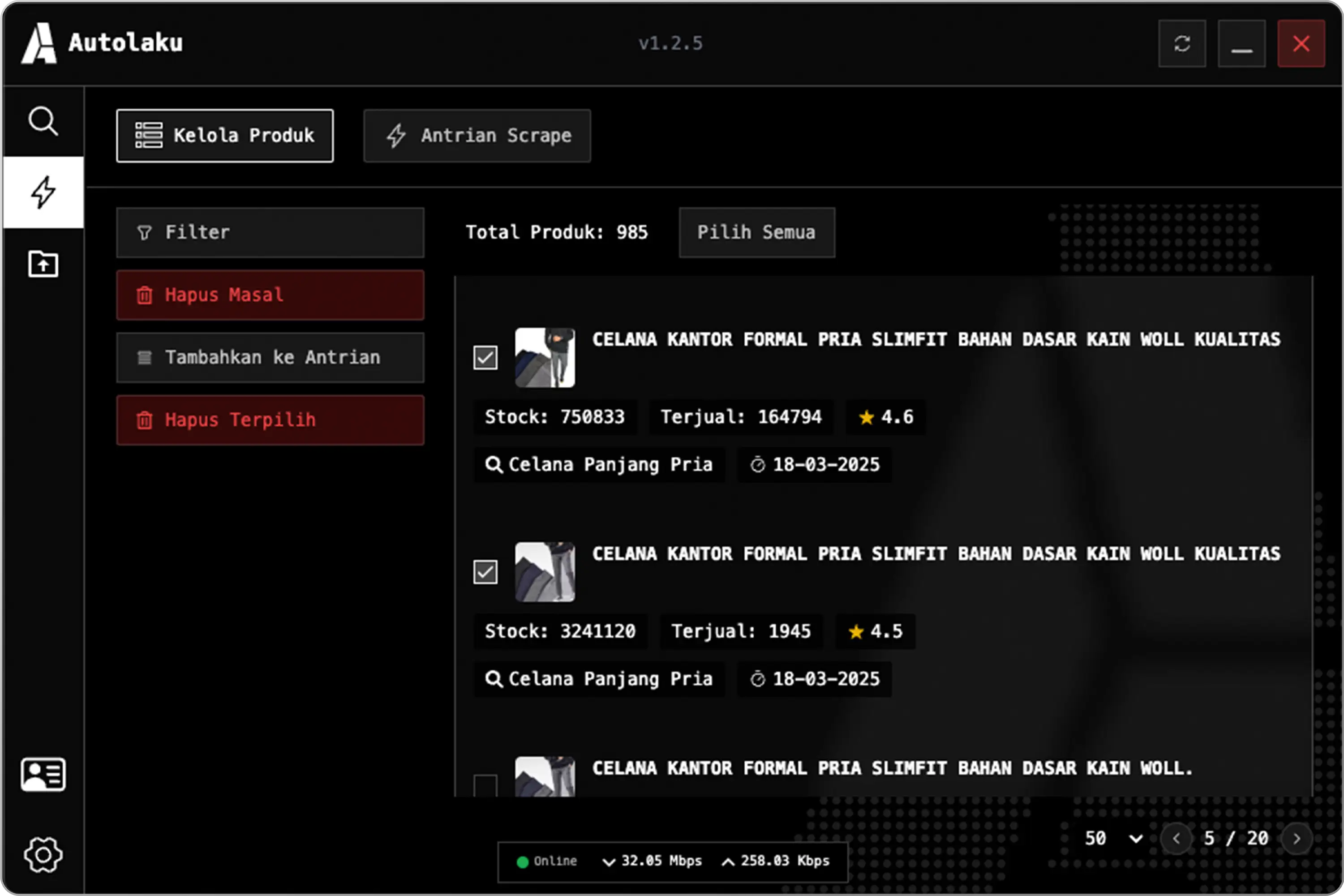
Task: Click the Hapus Masal button
Action: click(270, 295)
